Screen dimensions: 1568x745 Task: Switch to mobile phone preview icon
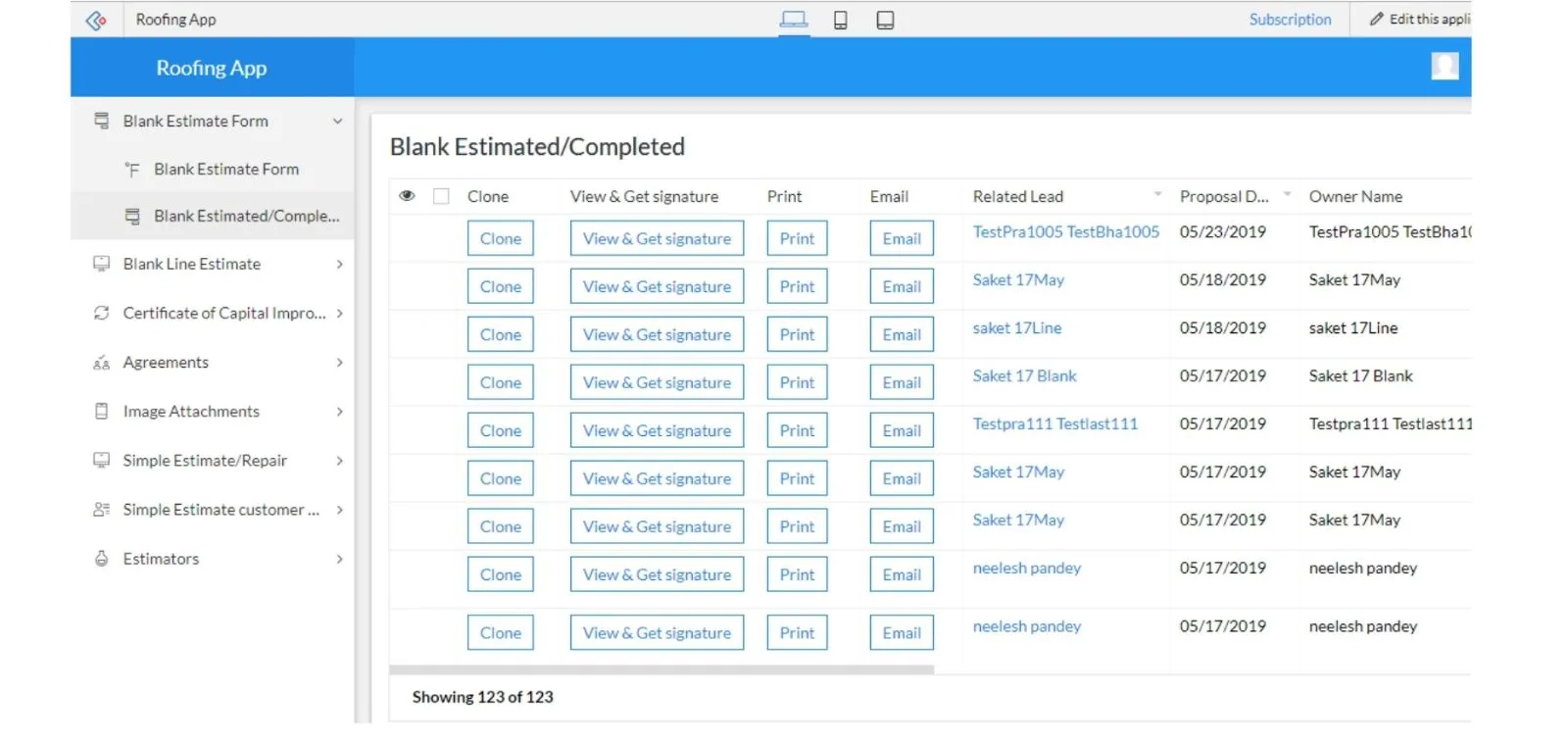point(840,20)
